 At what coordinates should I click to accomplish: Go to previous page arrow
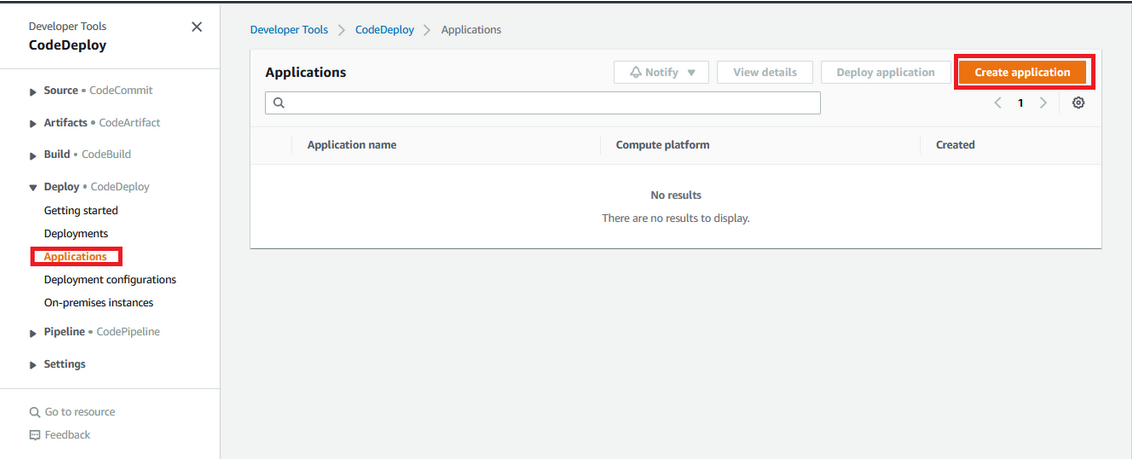pos(998,103)
